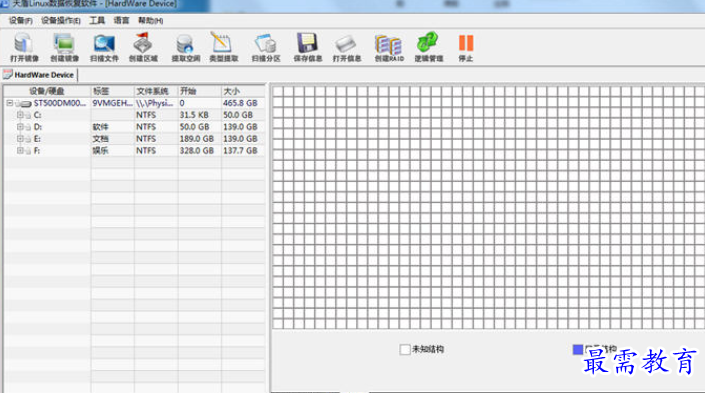Viewport: 705px width, 393px height.
Task: Click the 189.0 GB start cell
Action: tap(196, 139)
